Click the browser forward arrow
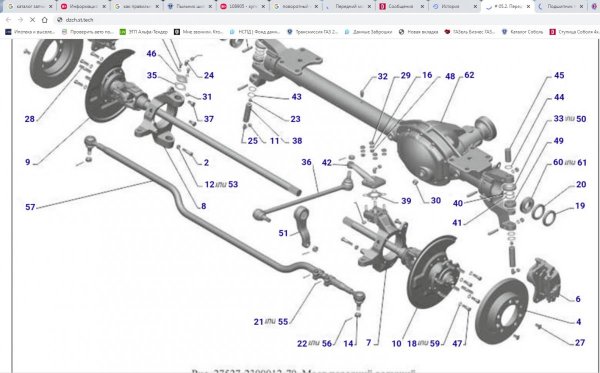This screenshot has height=373, width=600. (20, 20)
